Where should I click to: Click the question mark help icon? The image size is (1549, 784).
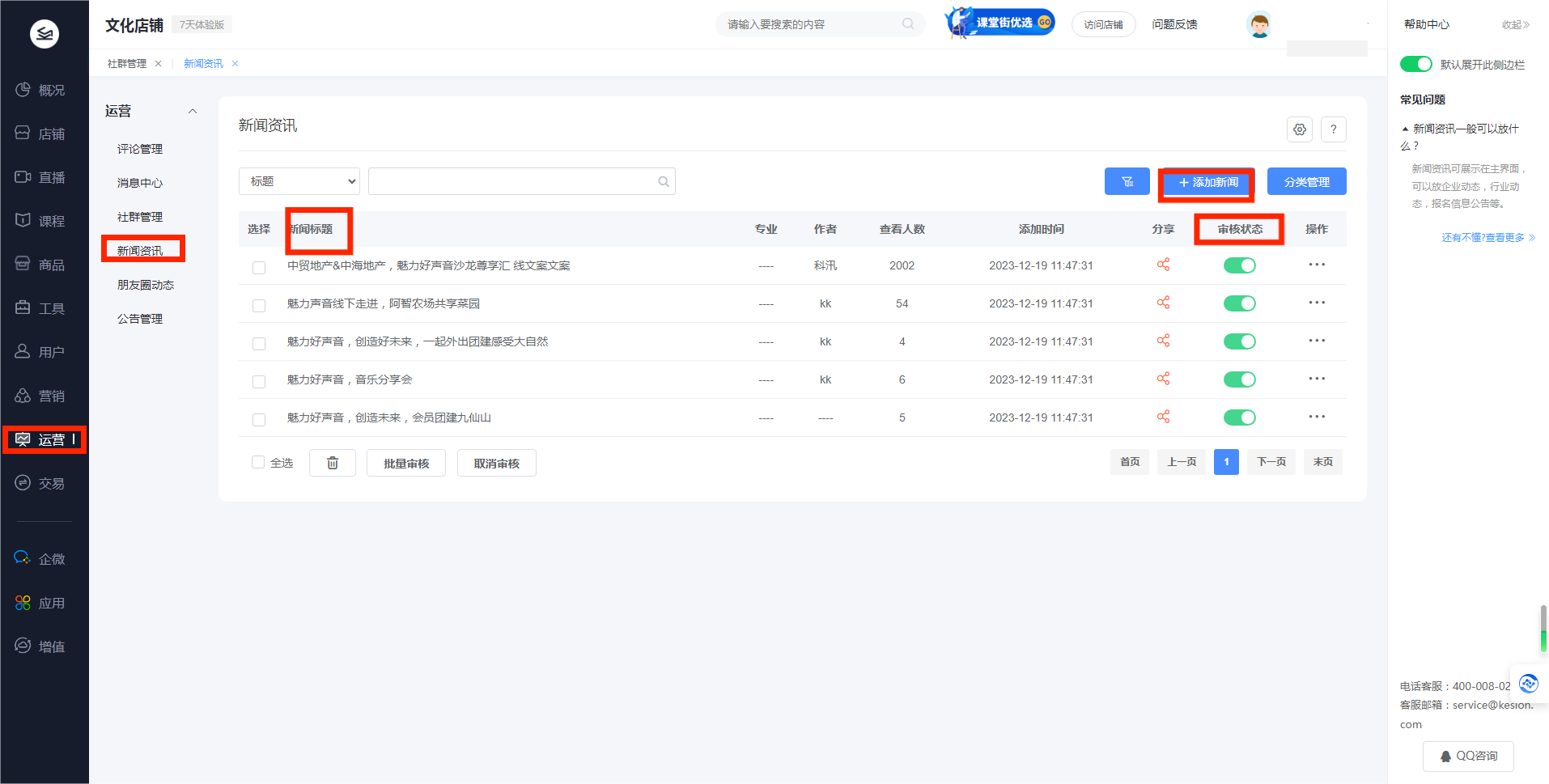click(x=1334, y=129)
